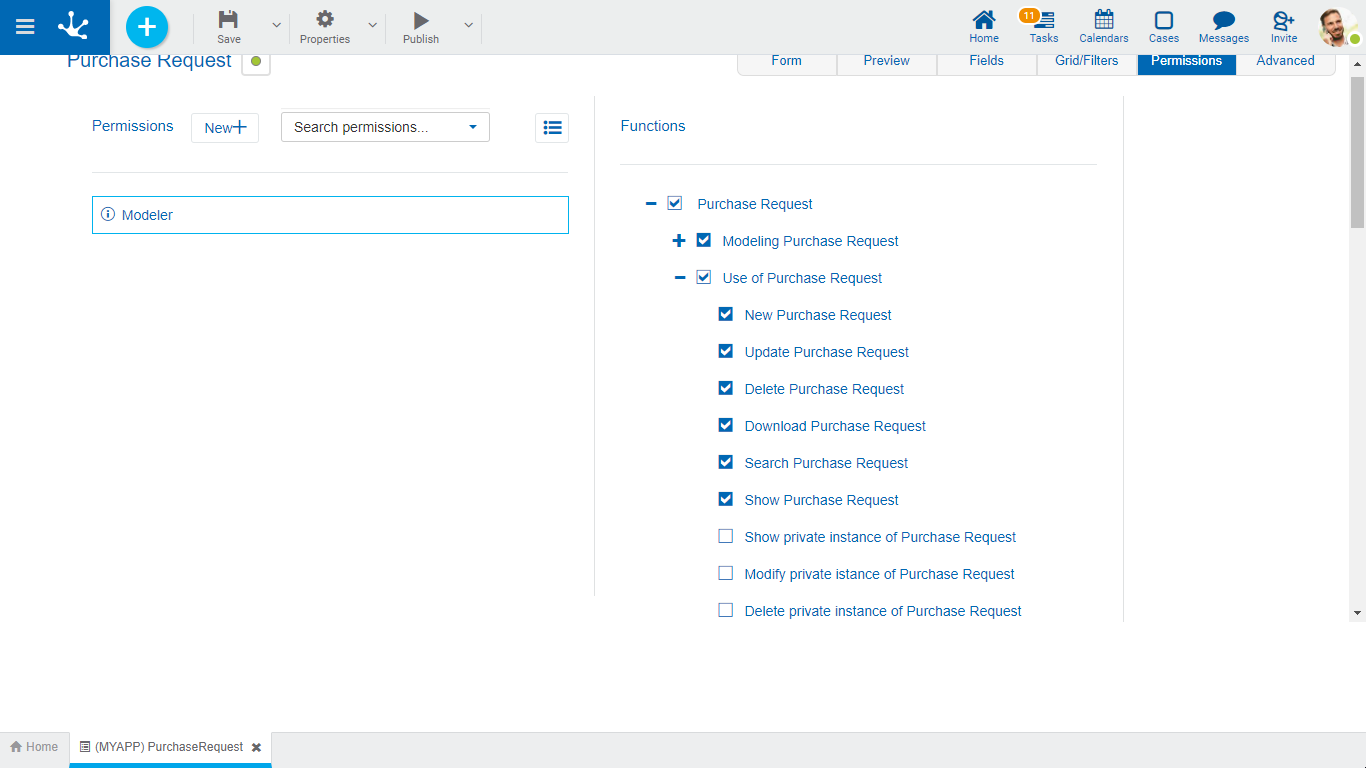Enable Show private instance of Purchase Request

(x=726, y=537)
